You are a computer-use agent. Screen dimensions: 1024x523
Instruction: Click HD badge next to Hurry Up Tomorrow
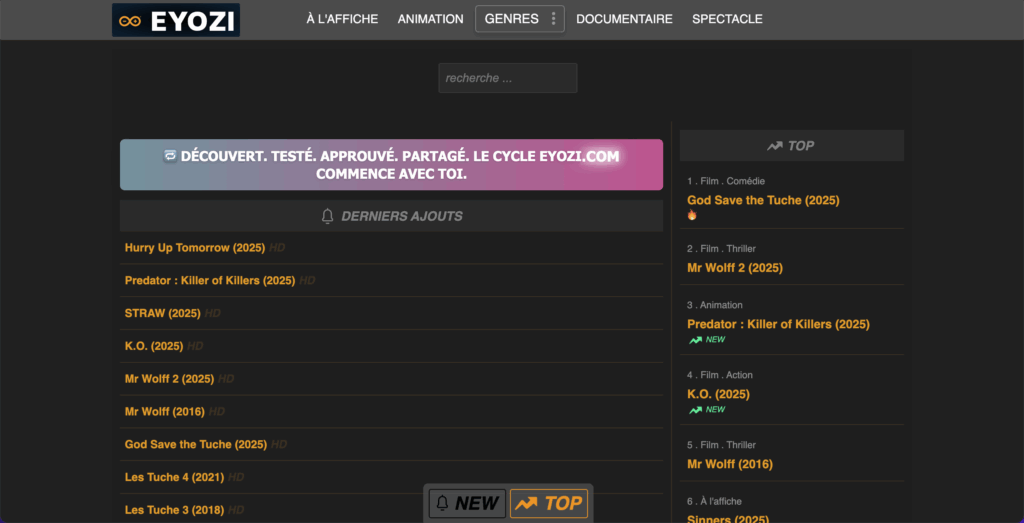(277, 248)
